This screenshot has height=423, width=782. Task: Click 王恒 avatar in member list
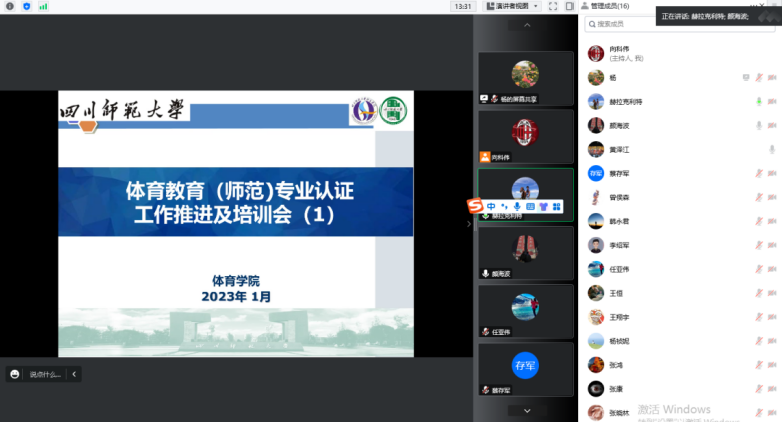click(x=595, y=293)
